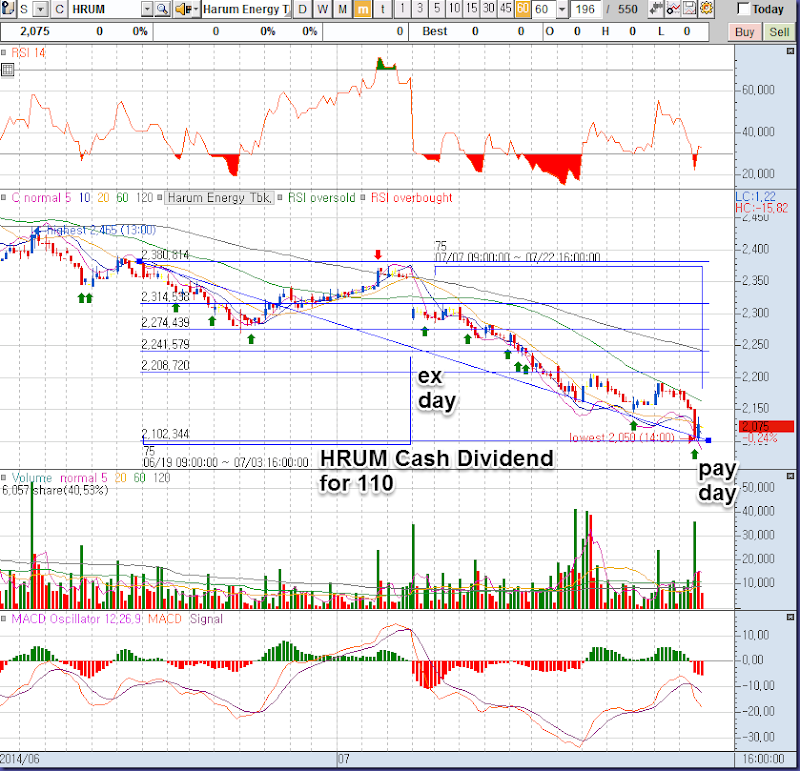Open the S market type dropdown
Viewport: 800px width, 771px height.
coord(39,9)
